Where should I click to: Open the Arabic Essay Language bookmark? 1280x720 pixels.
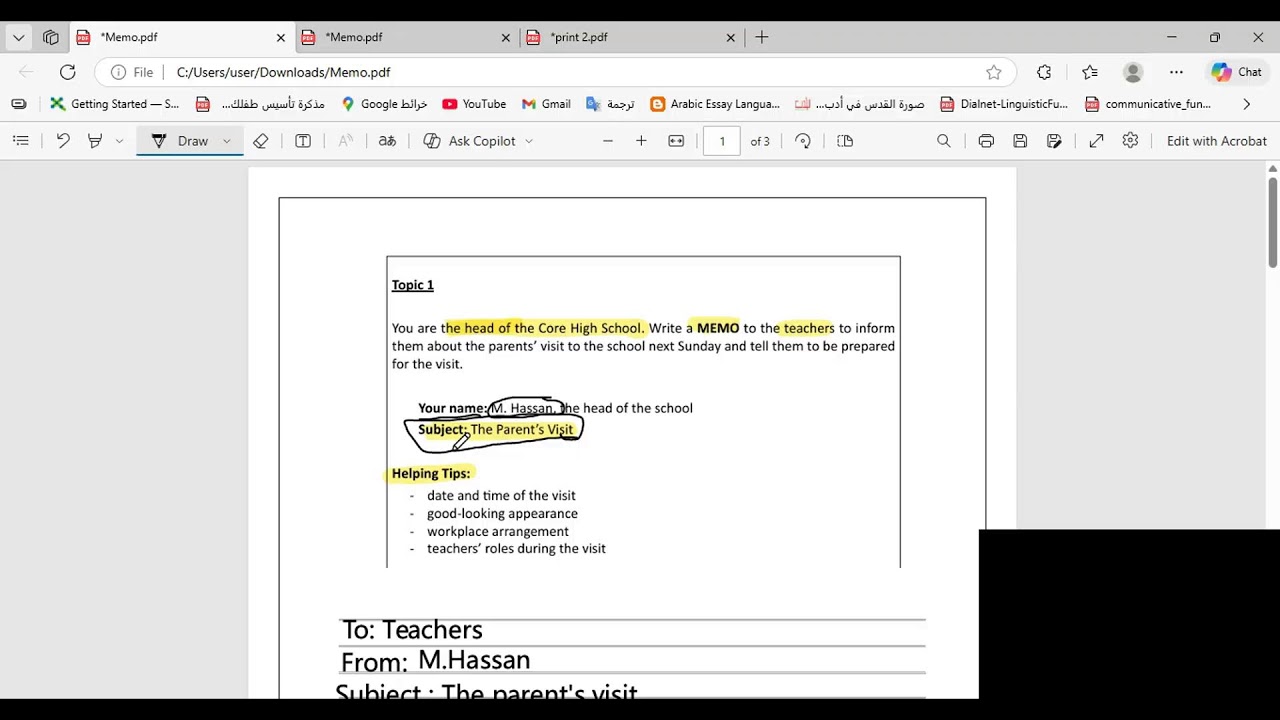(x=715, y=104)
